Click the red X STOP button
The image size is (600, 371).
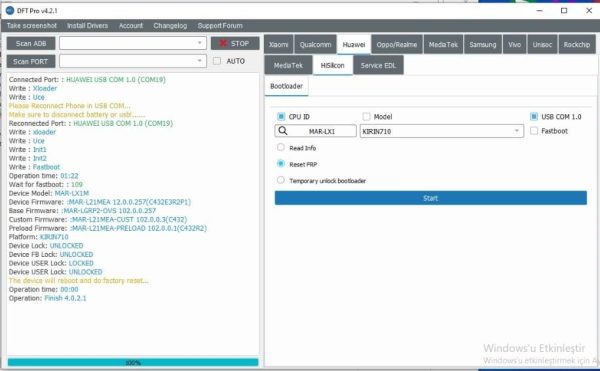pyautogui.click(x=235, y=43)
